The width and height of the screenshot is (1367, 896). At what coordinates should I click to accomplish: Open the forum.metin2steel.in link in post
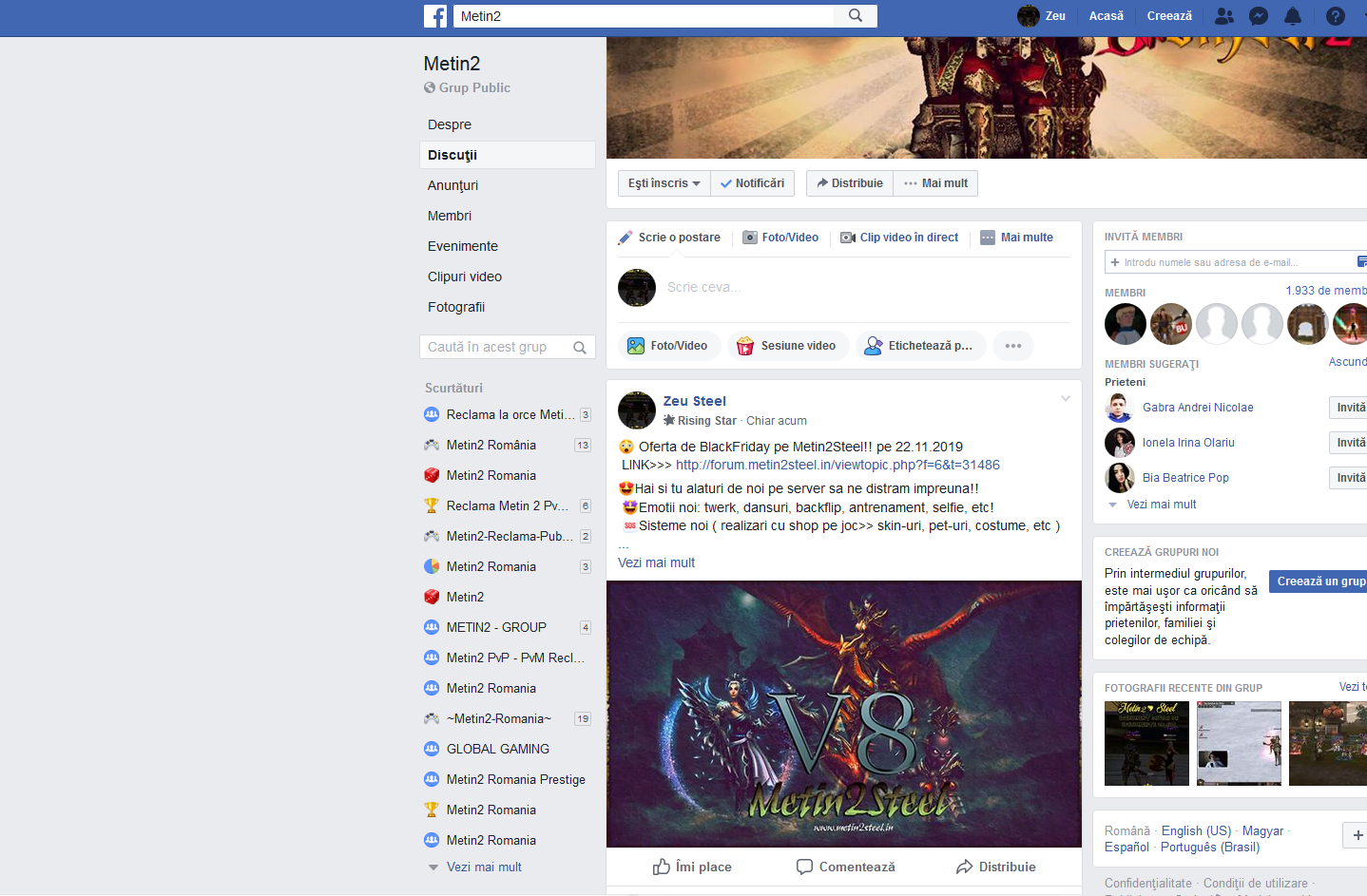pyautogui.click(x=838, y=465)
